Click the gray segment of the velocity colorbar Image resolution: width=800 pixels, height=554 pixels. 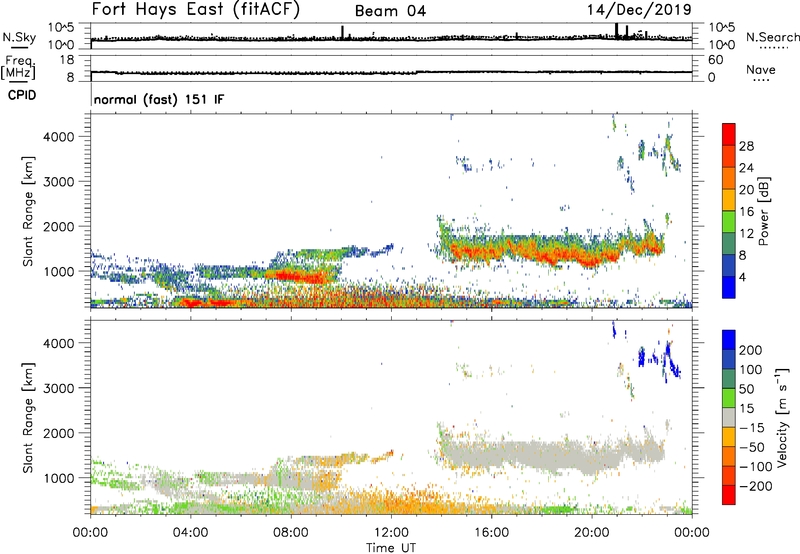click(x=729, y=417)
